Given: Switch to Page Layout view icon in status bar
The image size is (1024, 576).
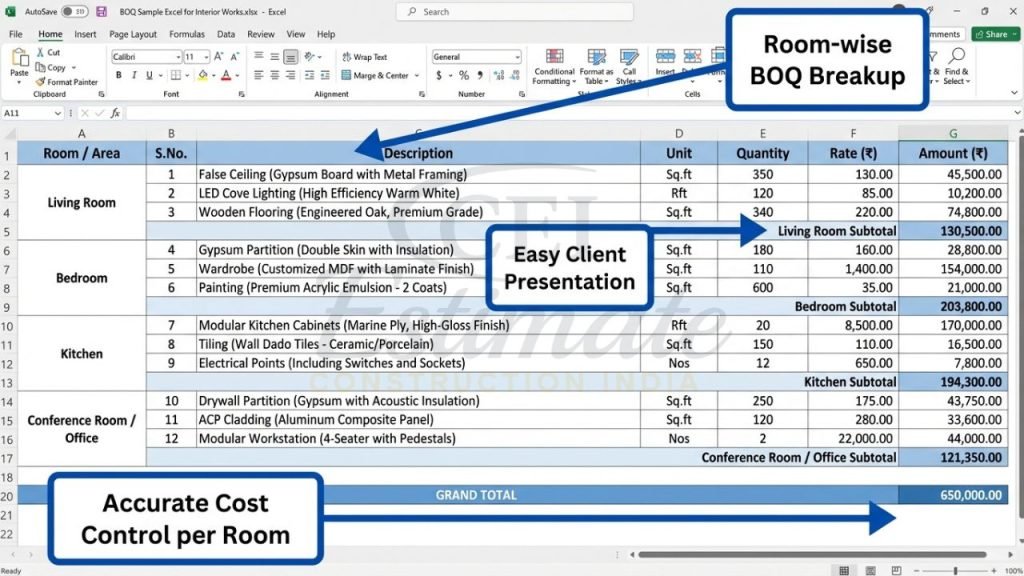Looking at the screenshot, I should (x=871, y=570).
